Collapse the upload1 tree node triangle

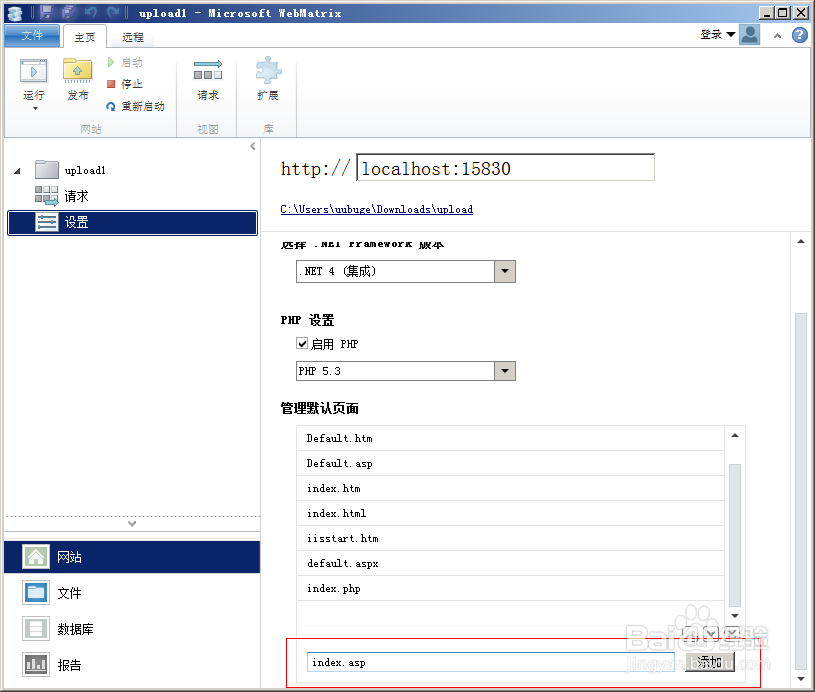point(17,171)
